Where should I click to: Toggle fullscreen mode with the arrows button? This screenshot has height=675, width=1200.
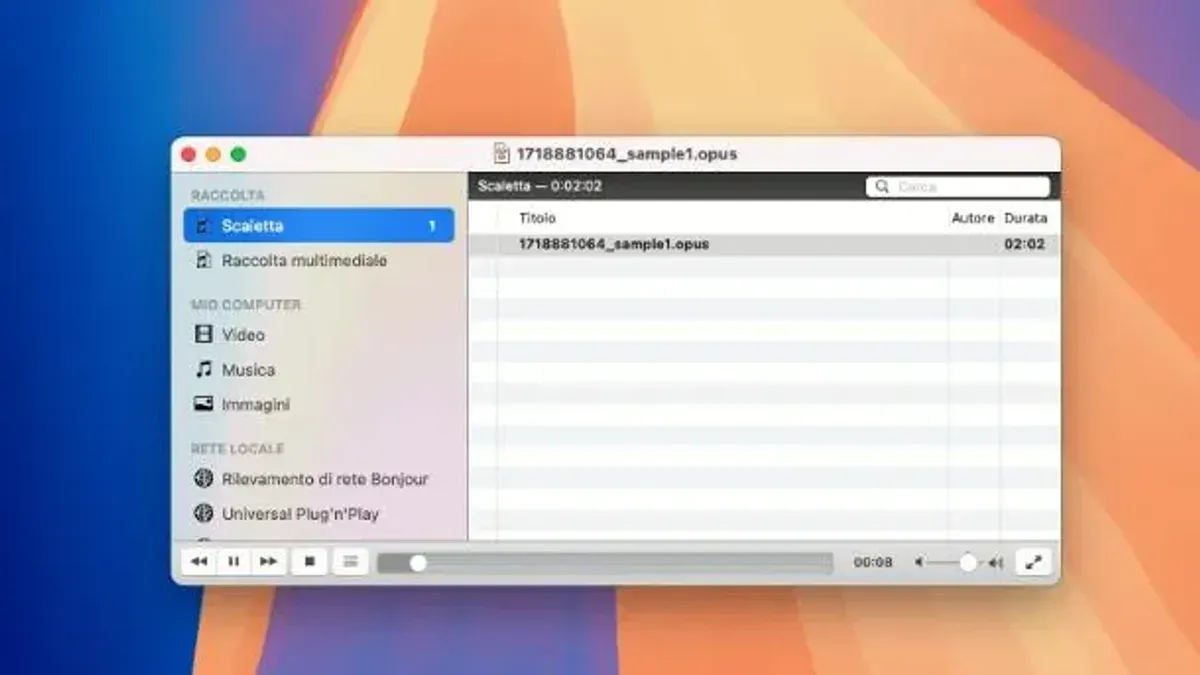click(1034, 562)
